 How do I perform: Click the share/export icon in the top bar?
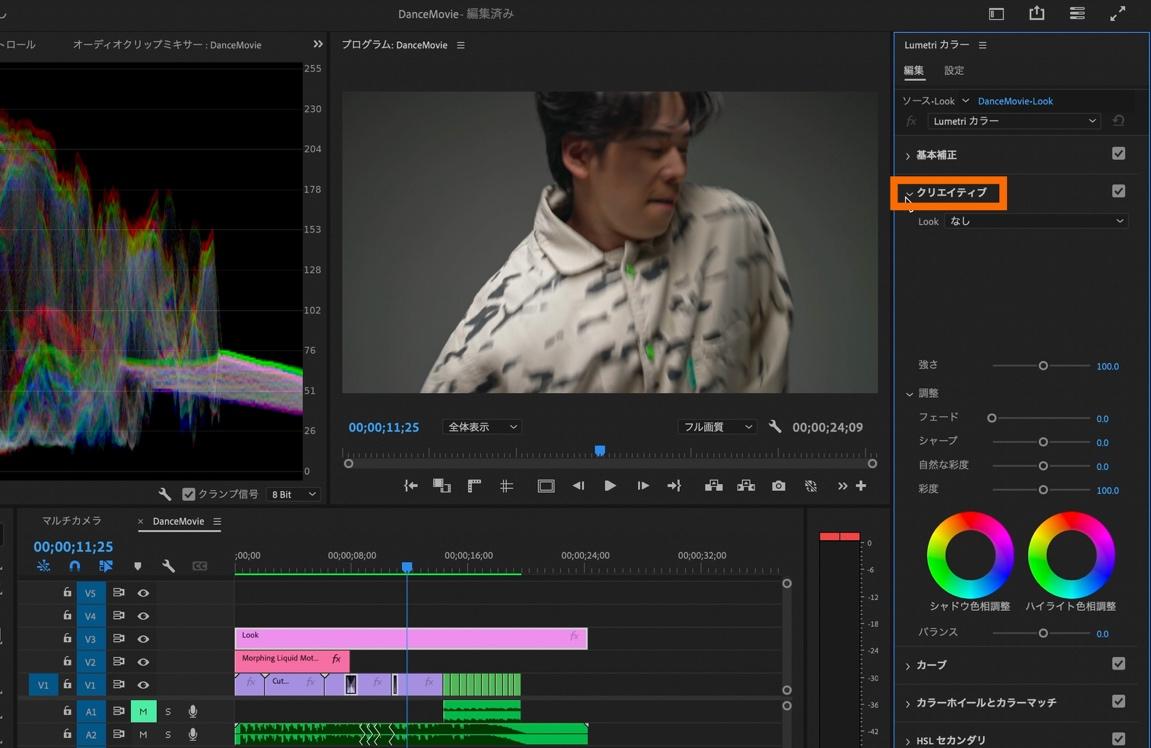coord(1036,14)
